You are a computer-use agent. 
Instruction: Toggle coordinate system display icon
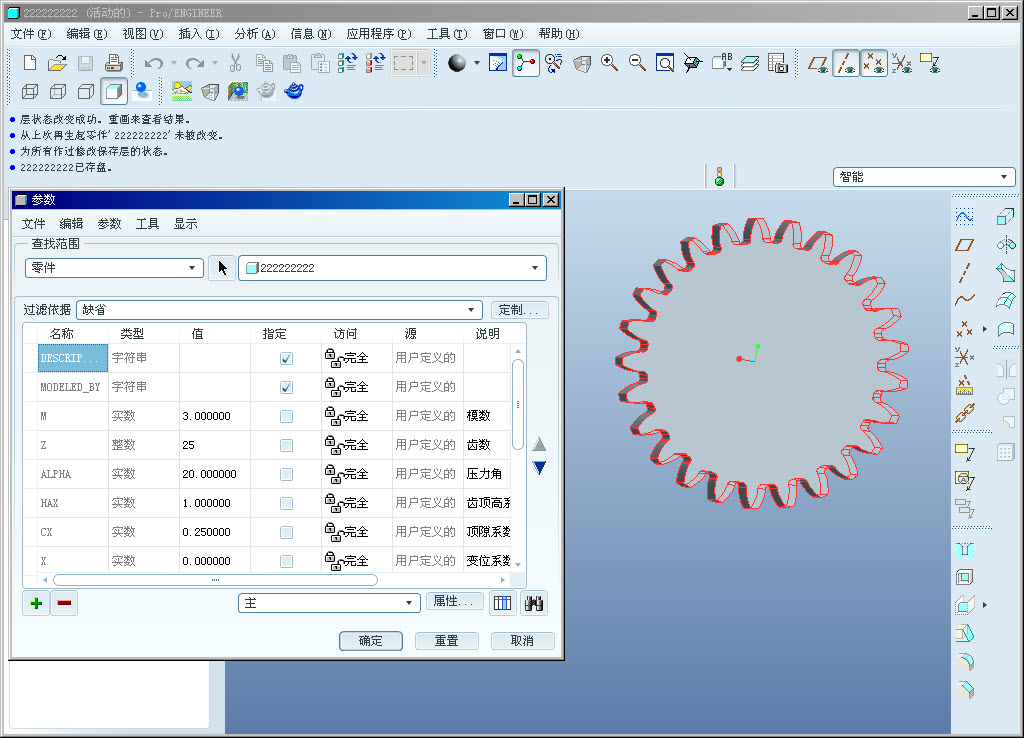pos(902,63)
